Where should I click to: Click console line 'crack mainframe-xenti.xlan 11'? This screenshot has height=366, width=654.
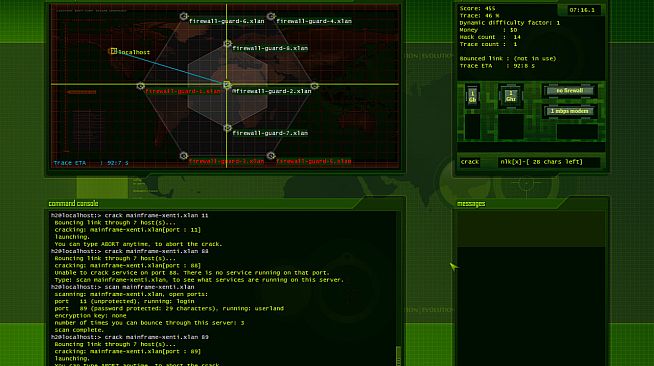point(130,216)
